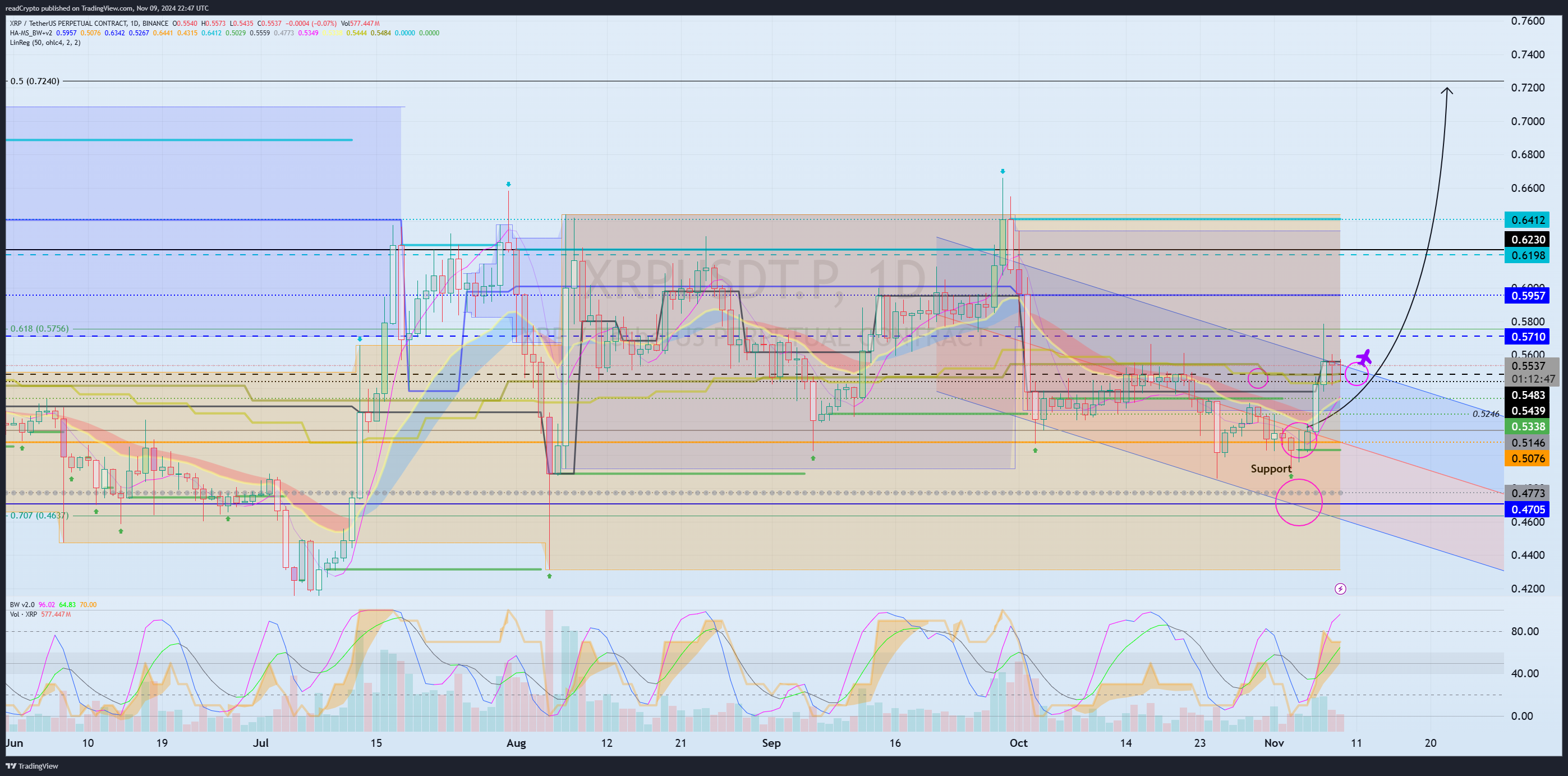Click the blue 0.5710 price tag
1568x776 pixels.
coord(1528,337)
